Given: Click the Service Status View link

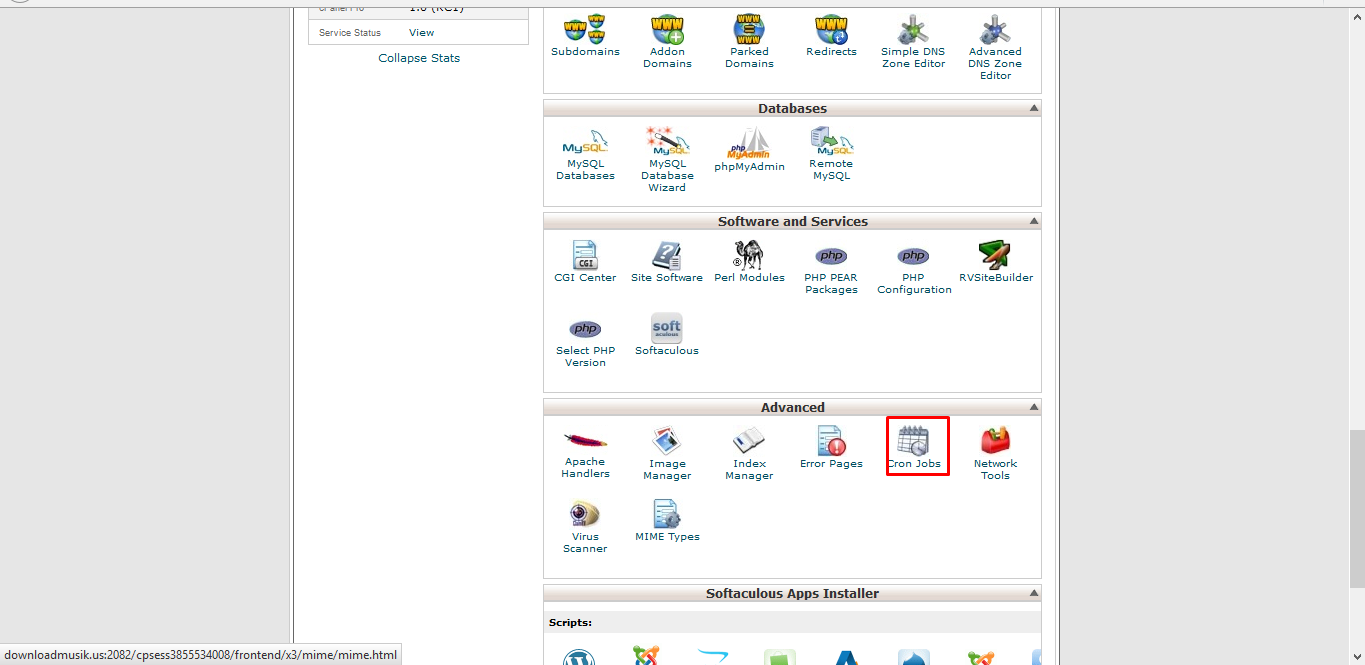Looking at the screenshot, I should pos(421,33).
